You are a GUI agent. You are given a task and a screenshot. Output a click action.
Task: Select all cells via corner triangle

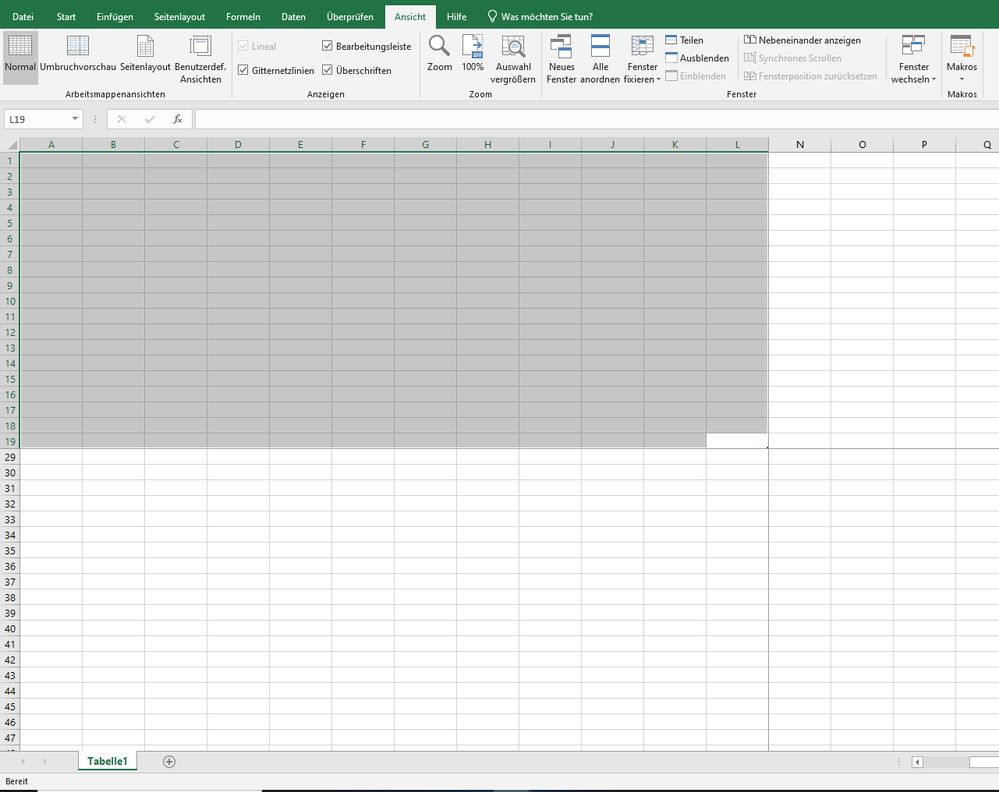coord(10,145)
